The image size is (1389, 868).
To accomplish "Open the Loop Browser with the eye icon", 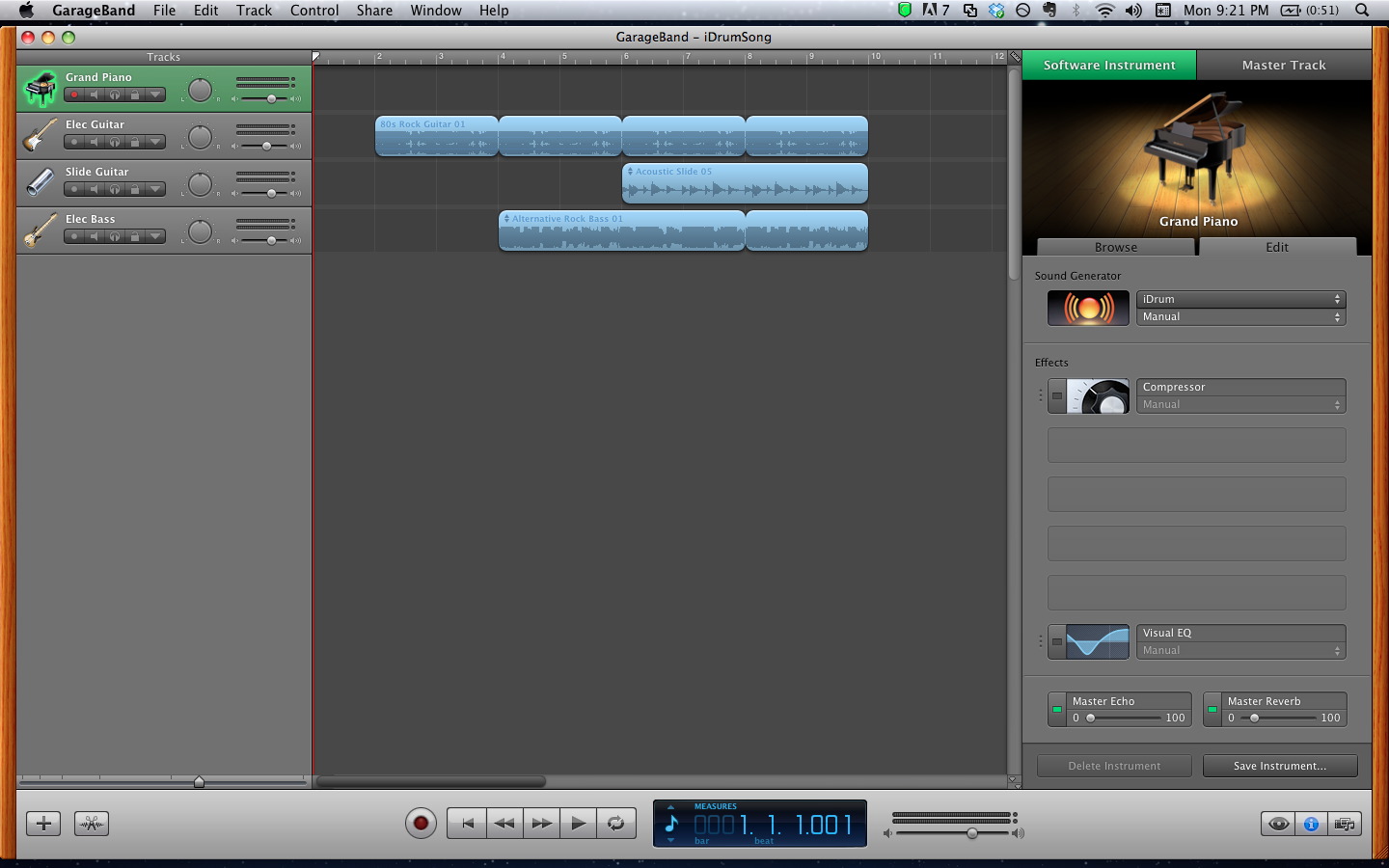I will coord(1278,824).
